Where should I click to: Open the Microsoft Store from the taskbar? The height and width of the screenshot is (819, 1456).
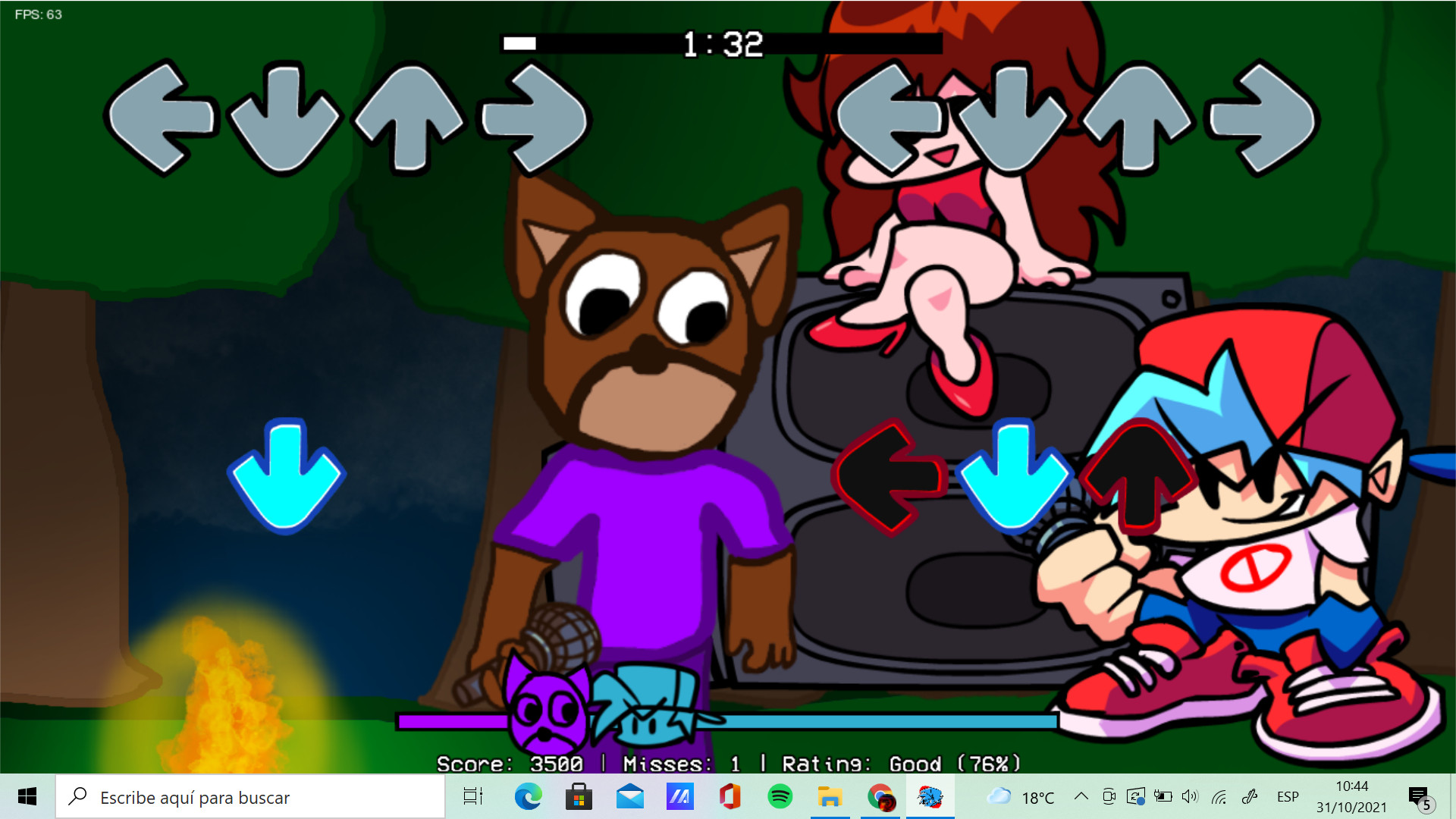(579, 797)
